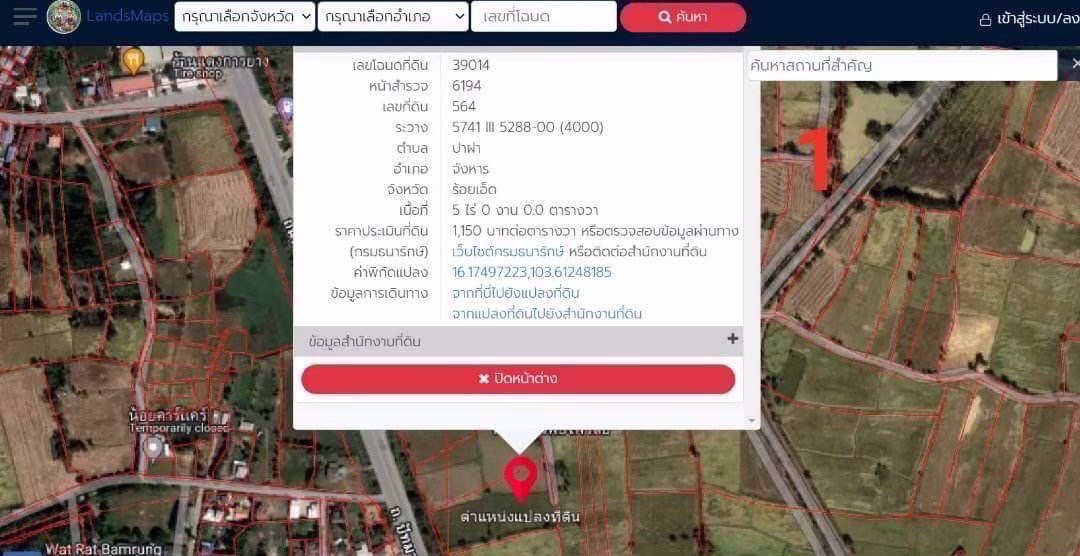Click the important place search field
Screen dimensions: 1080x556
click(x=900, y=65)
